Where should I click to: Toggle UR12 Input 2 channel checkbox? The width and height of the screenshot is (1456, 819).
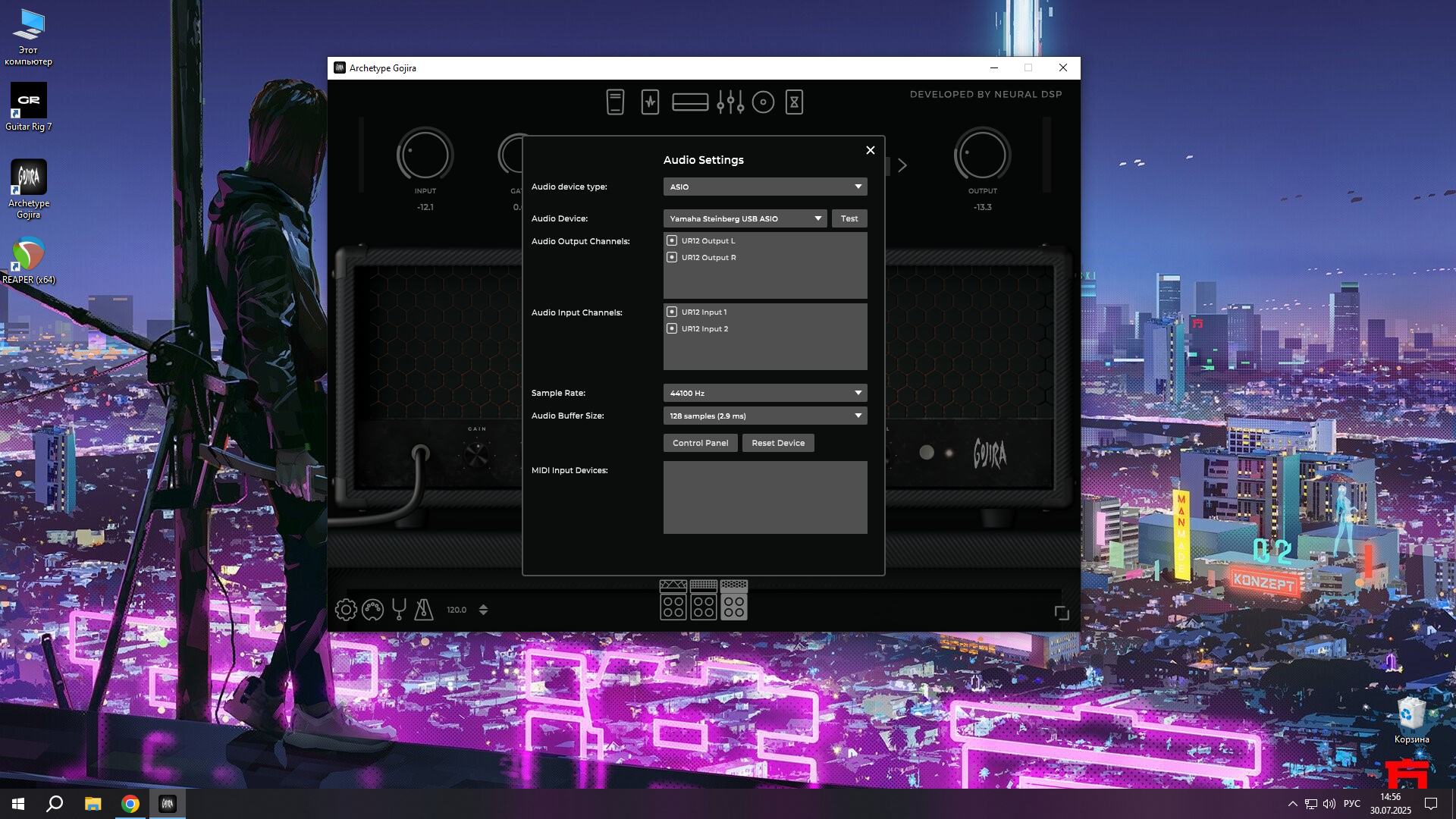coord(672,328)
